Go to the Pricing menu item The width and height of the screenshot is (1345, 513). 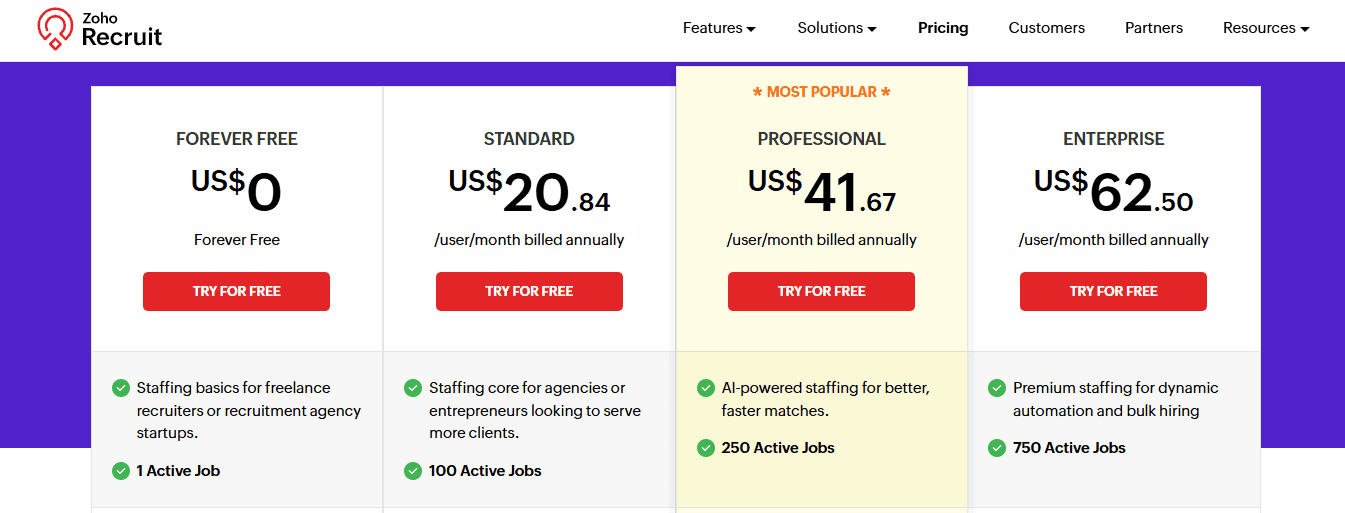pyautogui.click(x=943, y=28)
